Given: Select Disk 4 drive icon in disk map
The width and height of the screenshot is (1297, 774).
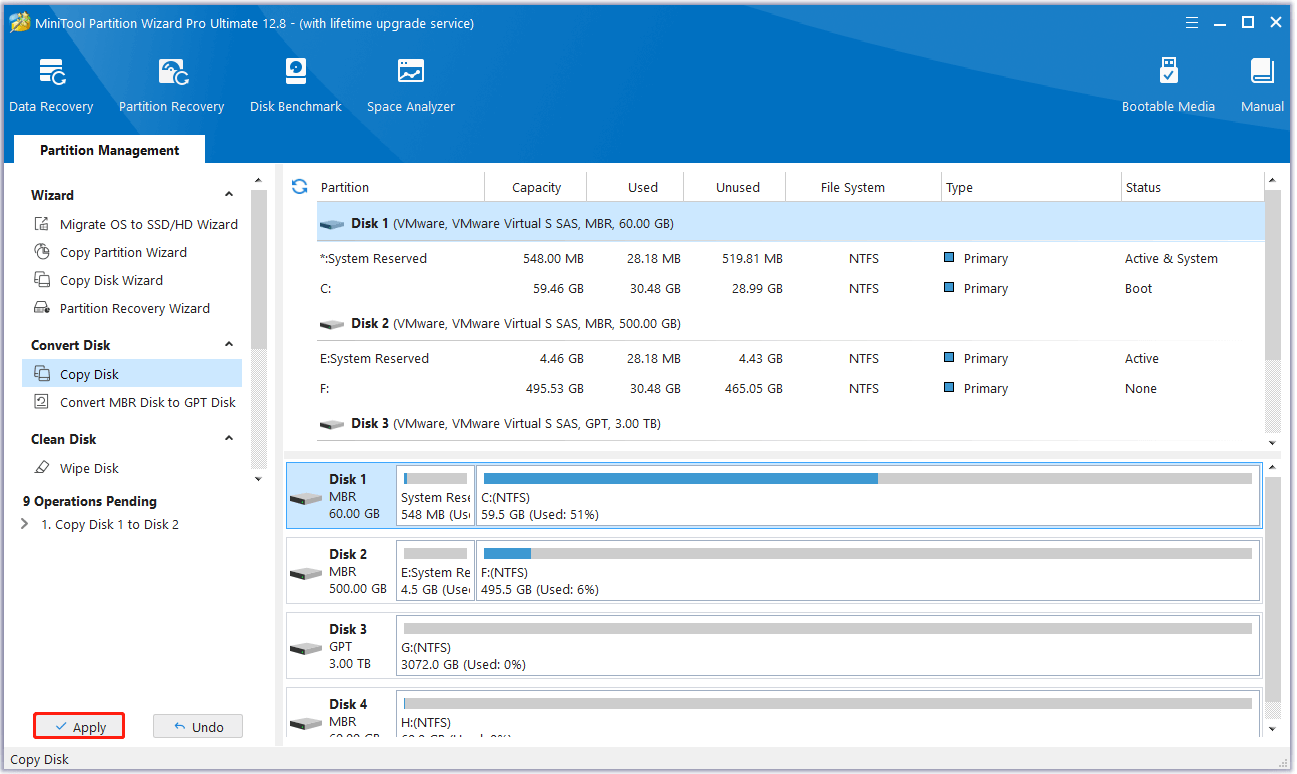Looking at the screenshot, I should point(306,722).
